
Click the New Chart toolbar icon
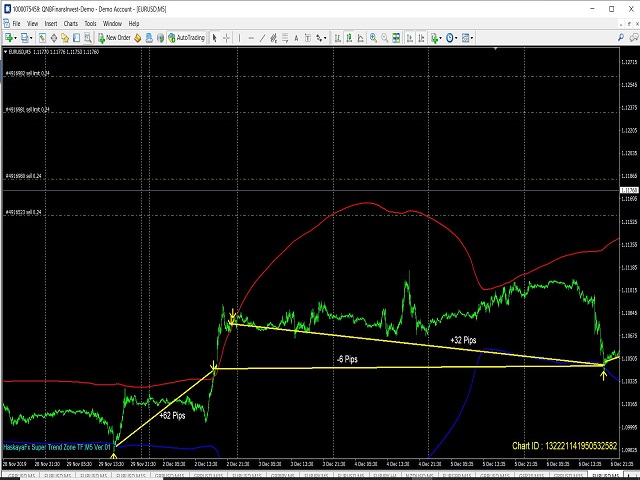click(x=9, y=38)
